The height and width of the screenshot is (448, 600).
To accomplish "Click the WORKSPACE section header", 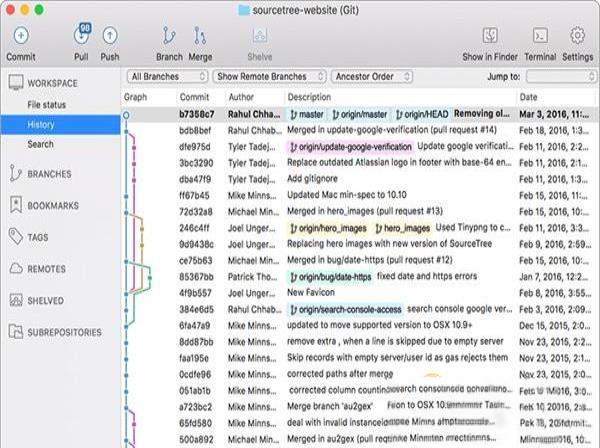I will [x=52, y=83].
